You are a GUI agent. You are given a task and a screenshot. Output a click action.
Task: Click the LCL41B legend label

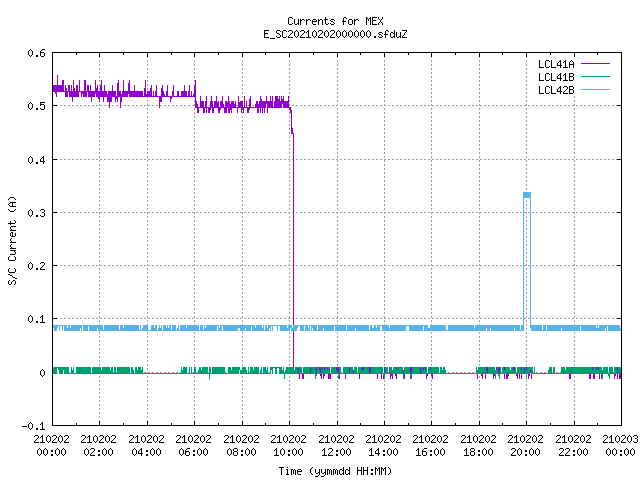[556, 77]
